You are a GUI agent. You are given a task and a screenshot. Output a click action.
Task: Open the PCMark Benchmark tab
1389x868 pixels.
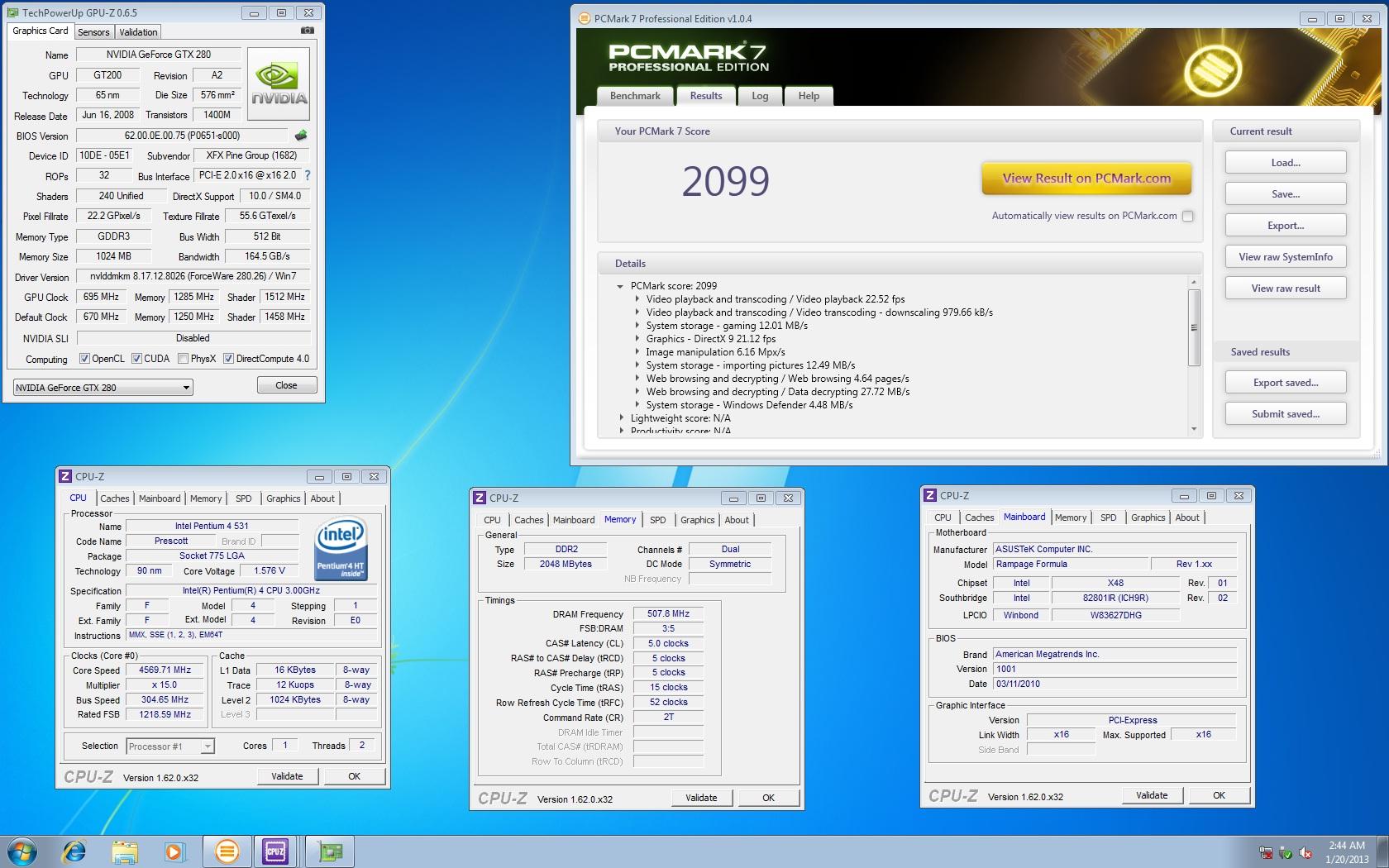point(635,96)
